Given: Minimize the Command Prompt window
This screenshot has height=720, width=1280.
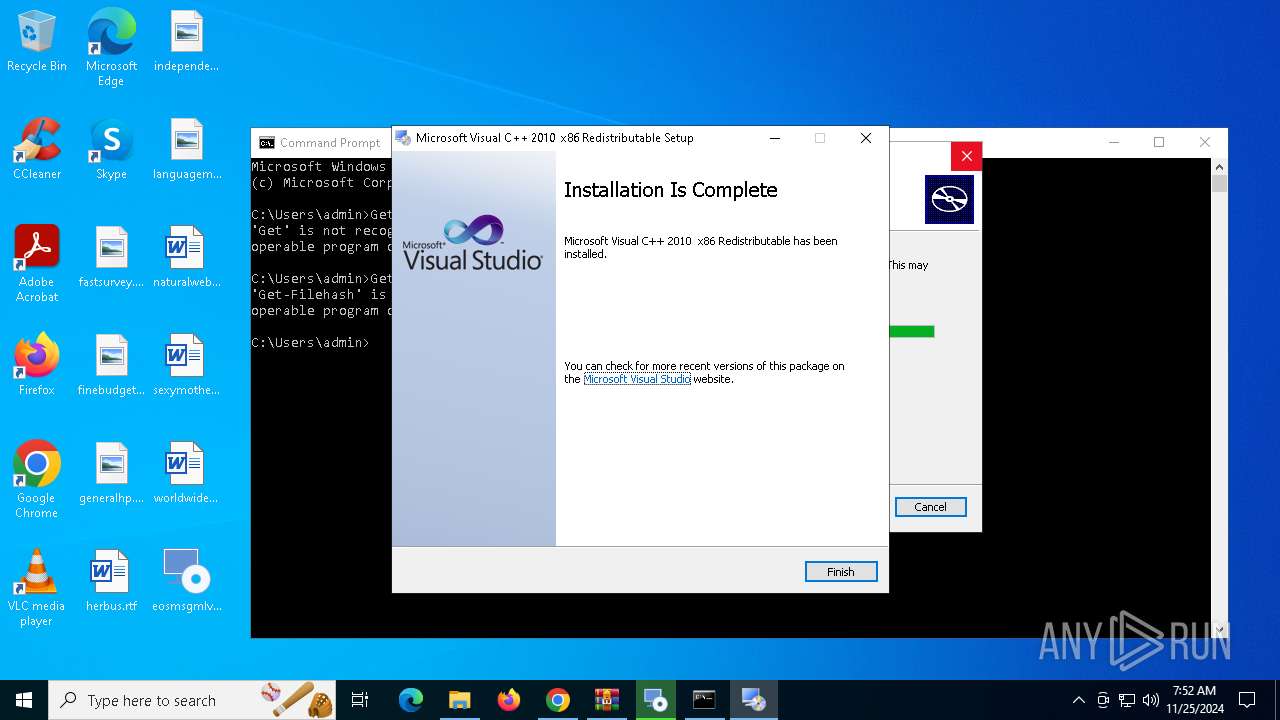Looking at the screenshot, I should click(x=1114, y=142).
